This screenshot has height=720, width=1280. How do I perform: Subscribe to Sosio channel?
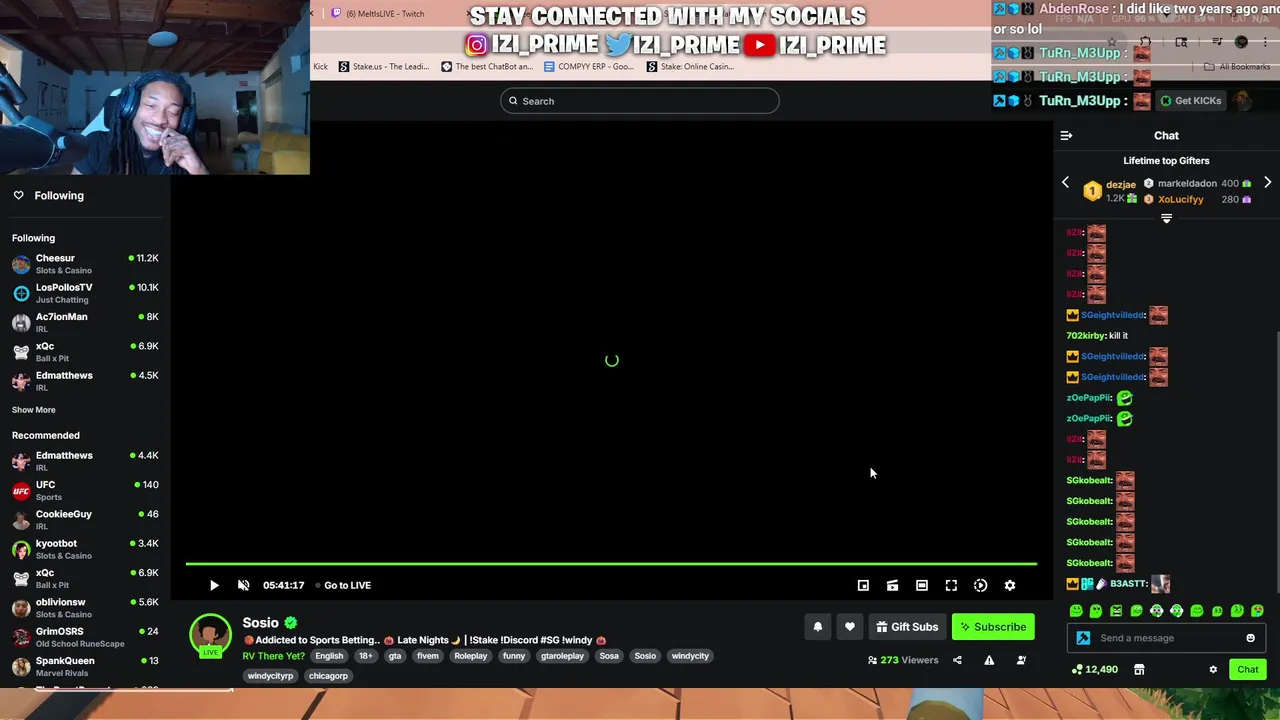[993, 627]
